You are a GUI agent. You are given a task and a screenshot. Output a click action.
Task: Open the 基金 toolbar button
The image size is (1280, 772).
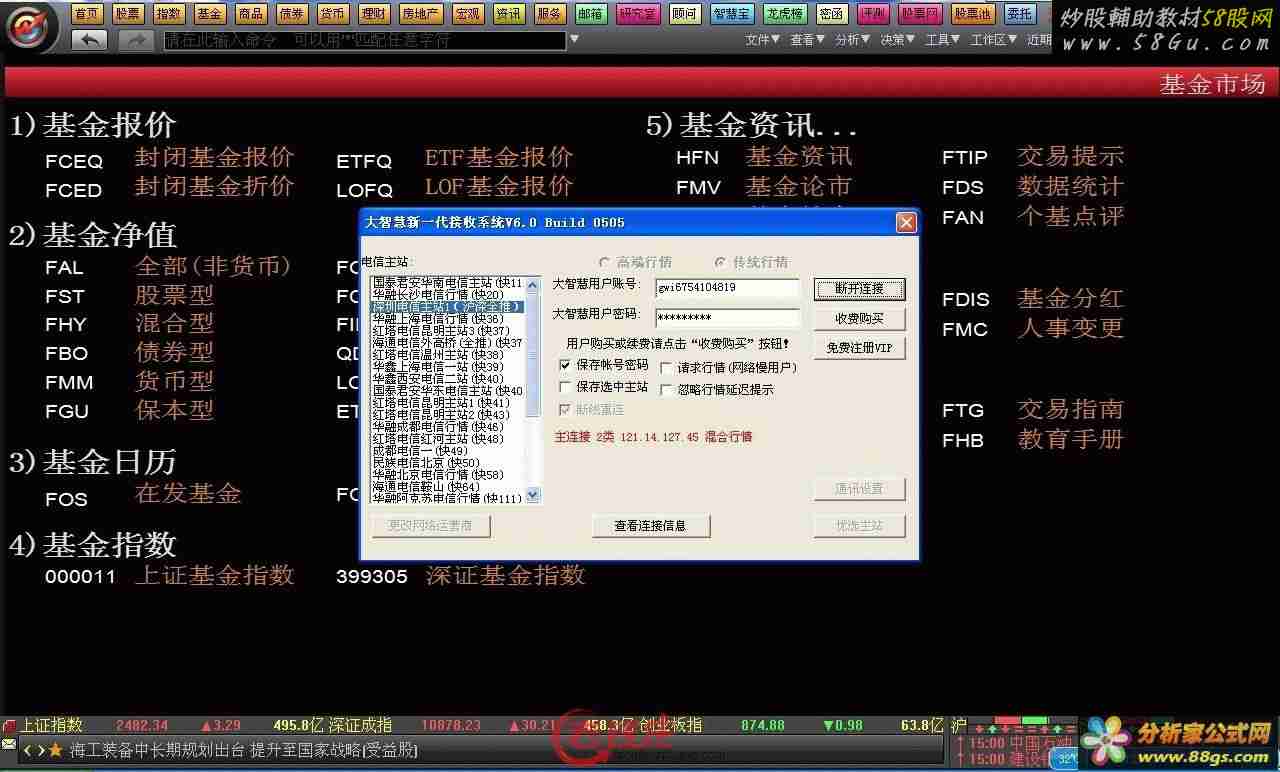coord(209,14)
